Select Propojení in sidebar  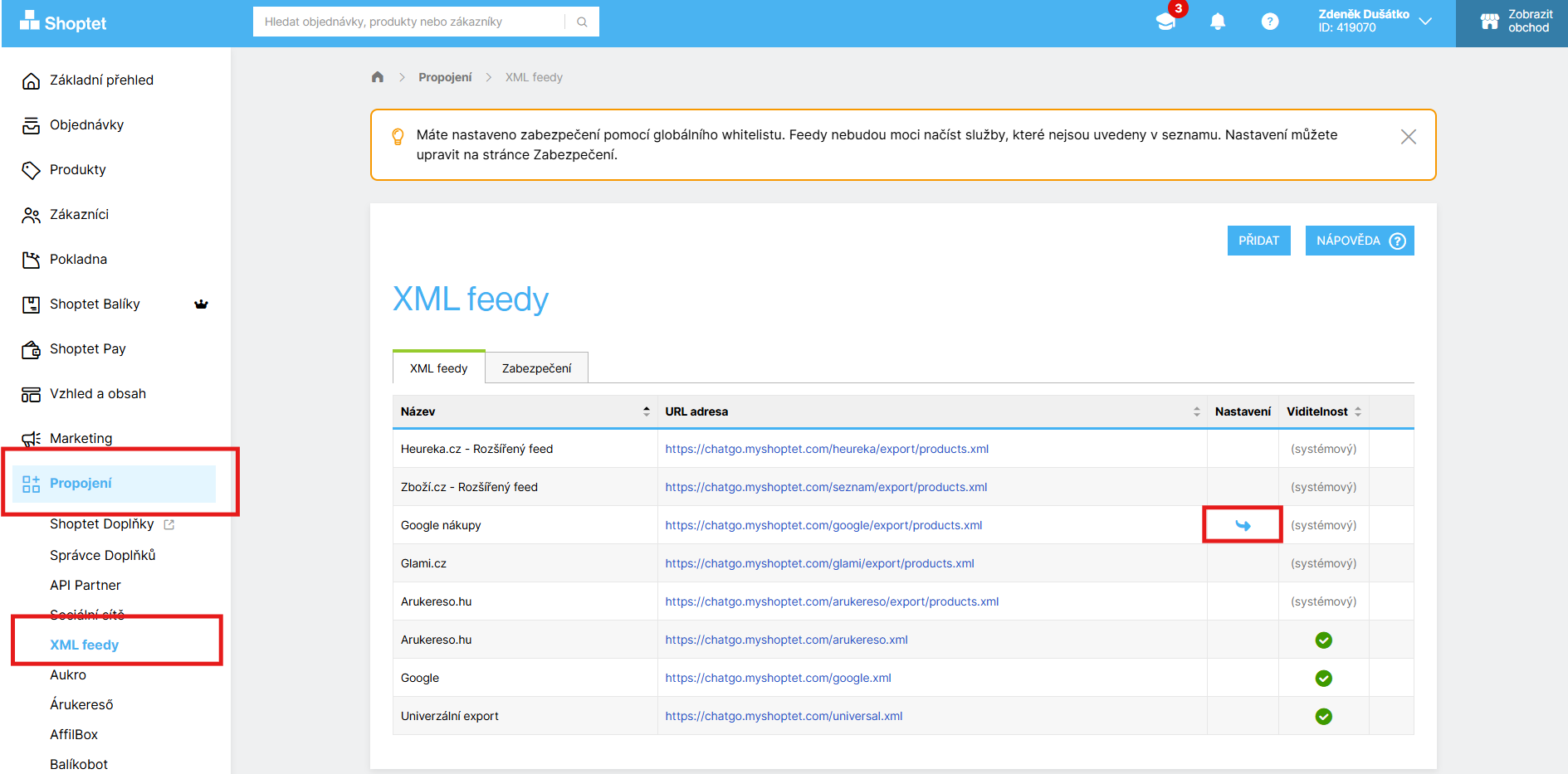point(114,483)
